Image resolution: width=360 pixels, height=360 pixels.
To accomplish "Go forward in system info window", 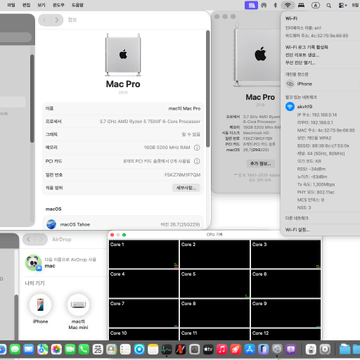I will (57, 20).
